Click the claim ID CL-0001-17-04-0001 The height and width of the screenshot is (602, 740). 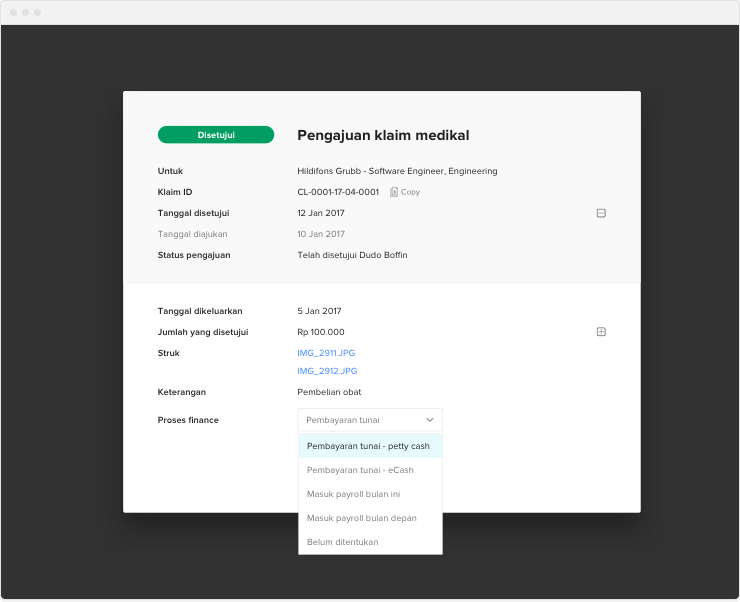pos(338,192)
